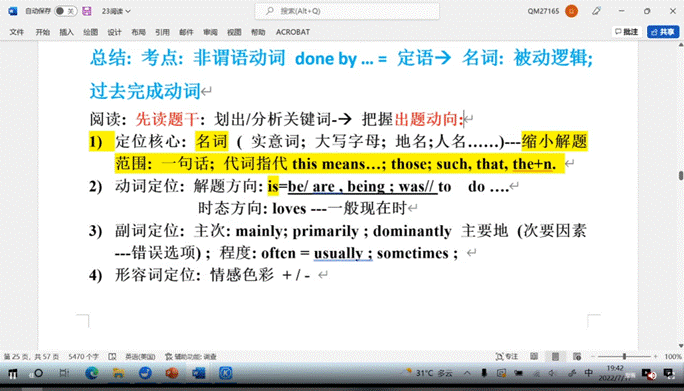The height and width of the screenshot is (391, 684).
Task: Click the microphone tray icon
Action: (484, 373)
